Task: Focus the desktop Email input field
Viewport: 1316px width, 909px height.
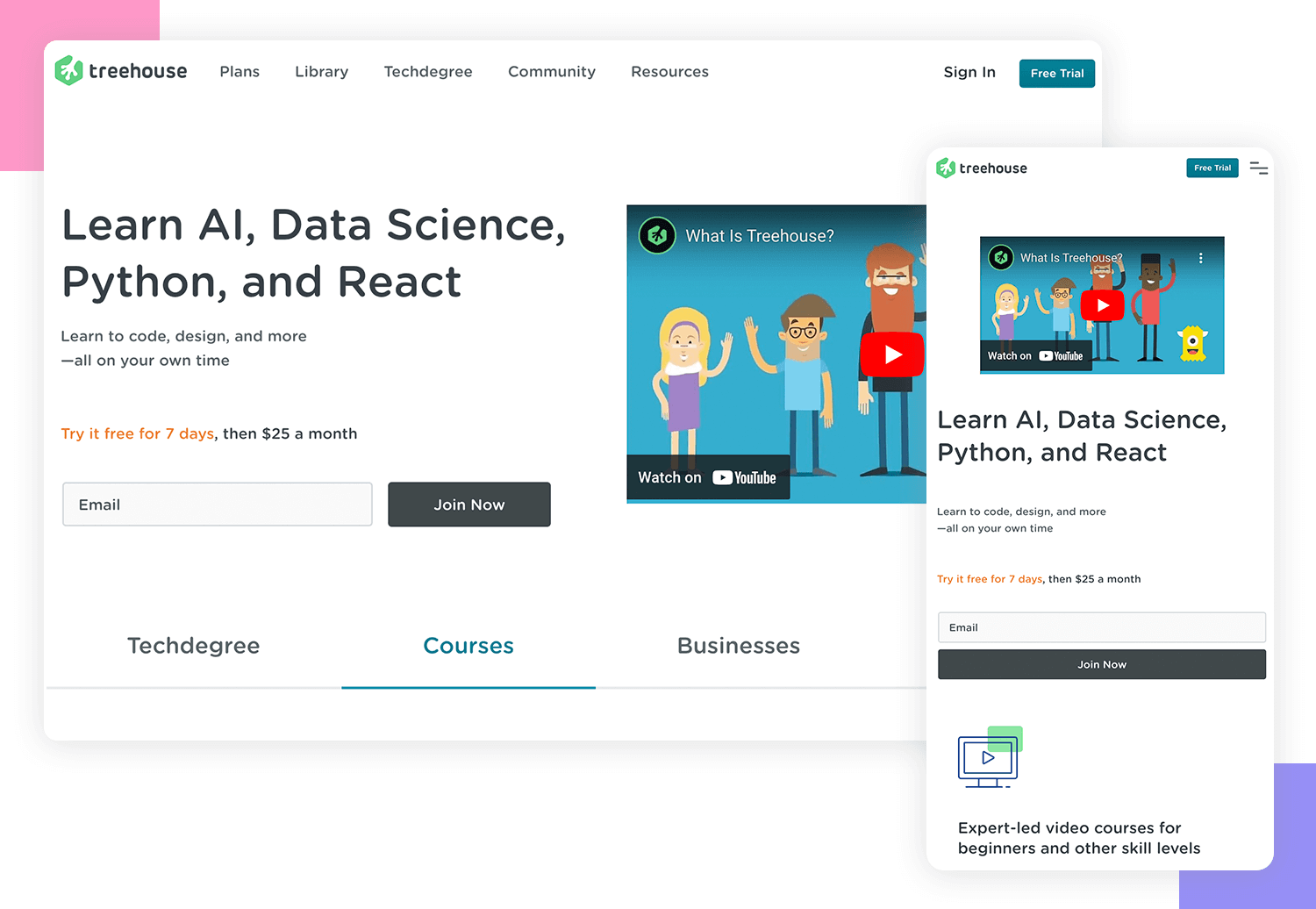Action: click(x=218, y=505)
